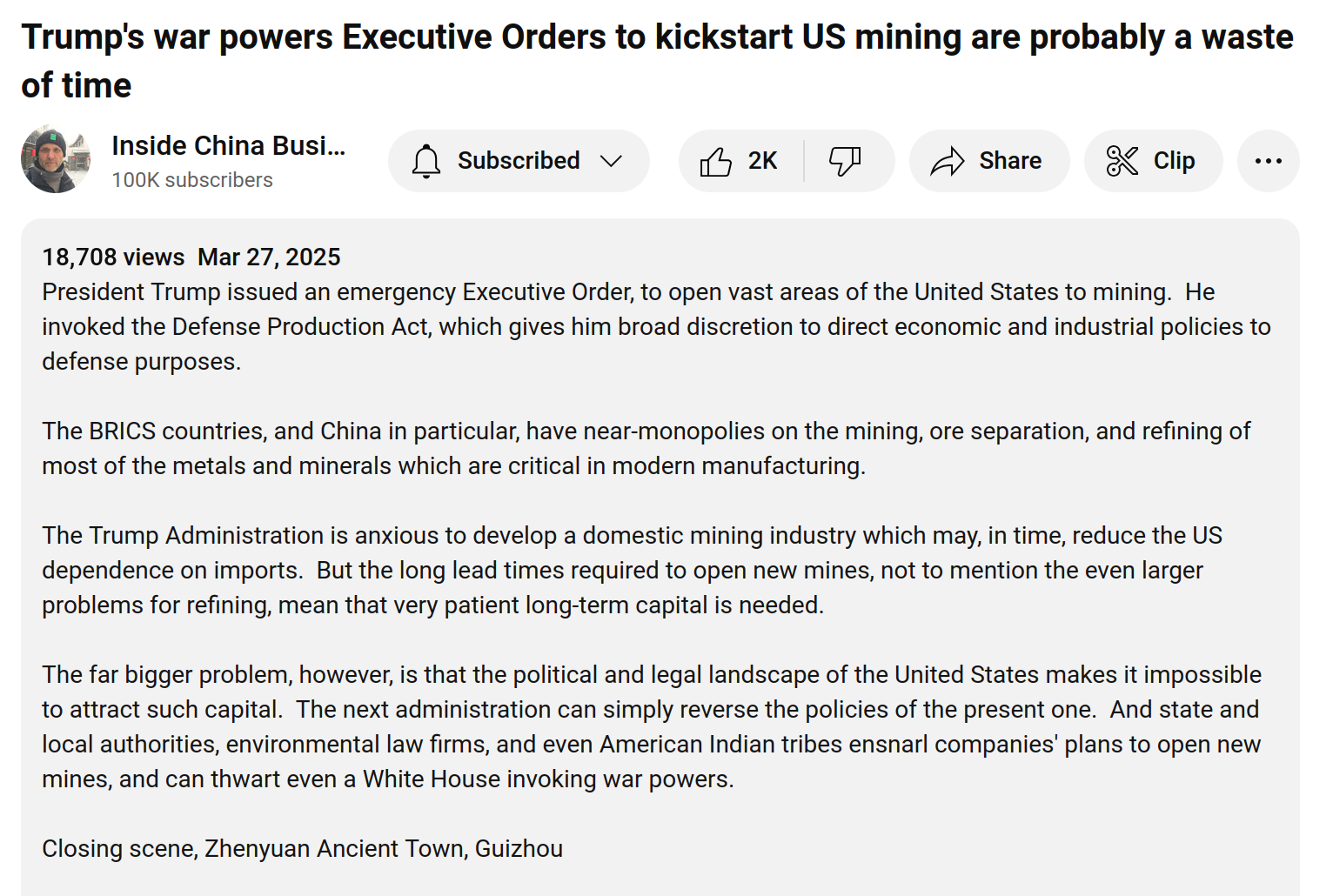Open the Inside China Business channel name link
1333x896 pixels.
(228, 145)
